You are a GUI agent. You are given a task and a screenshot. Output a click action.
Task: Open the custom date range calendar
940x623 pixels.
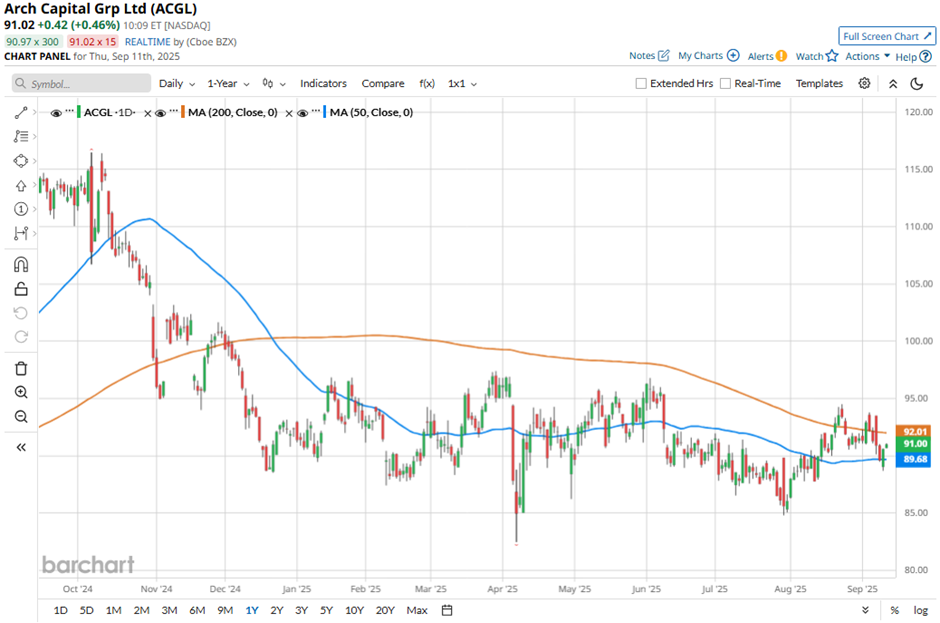coord(447,610)
